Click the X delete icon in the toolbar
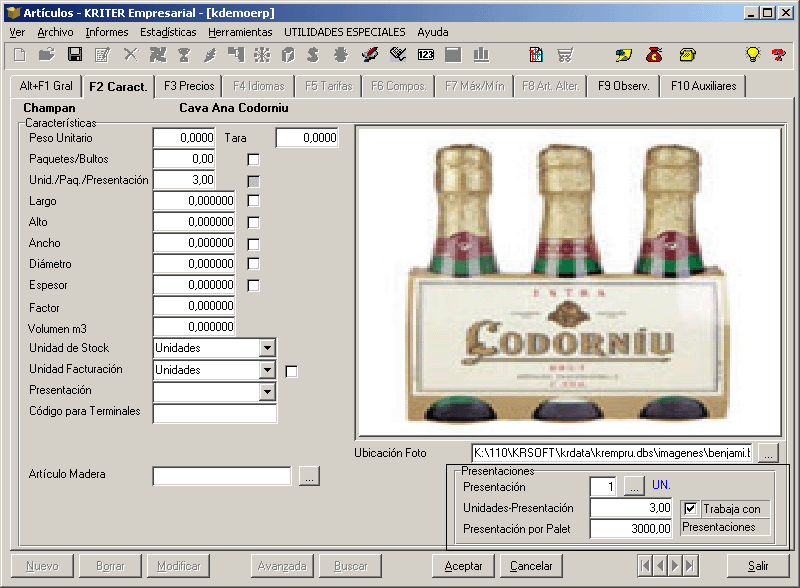The height and width of the screenshot is (588, 800). (x=131, y=55)
